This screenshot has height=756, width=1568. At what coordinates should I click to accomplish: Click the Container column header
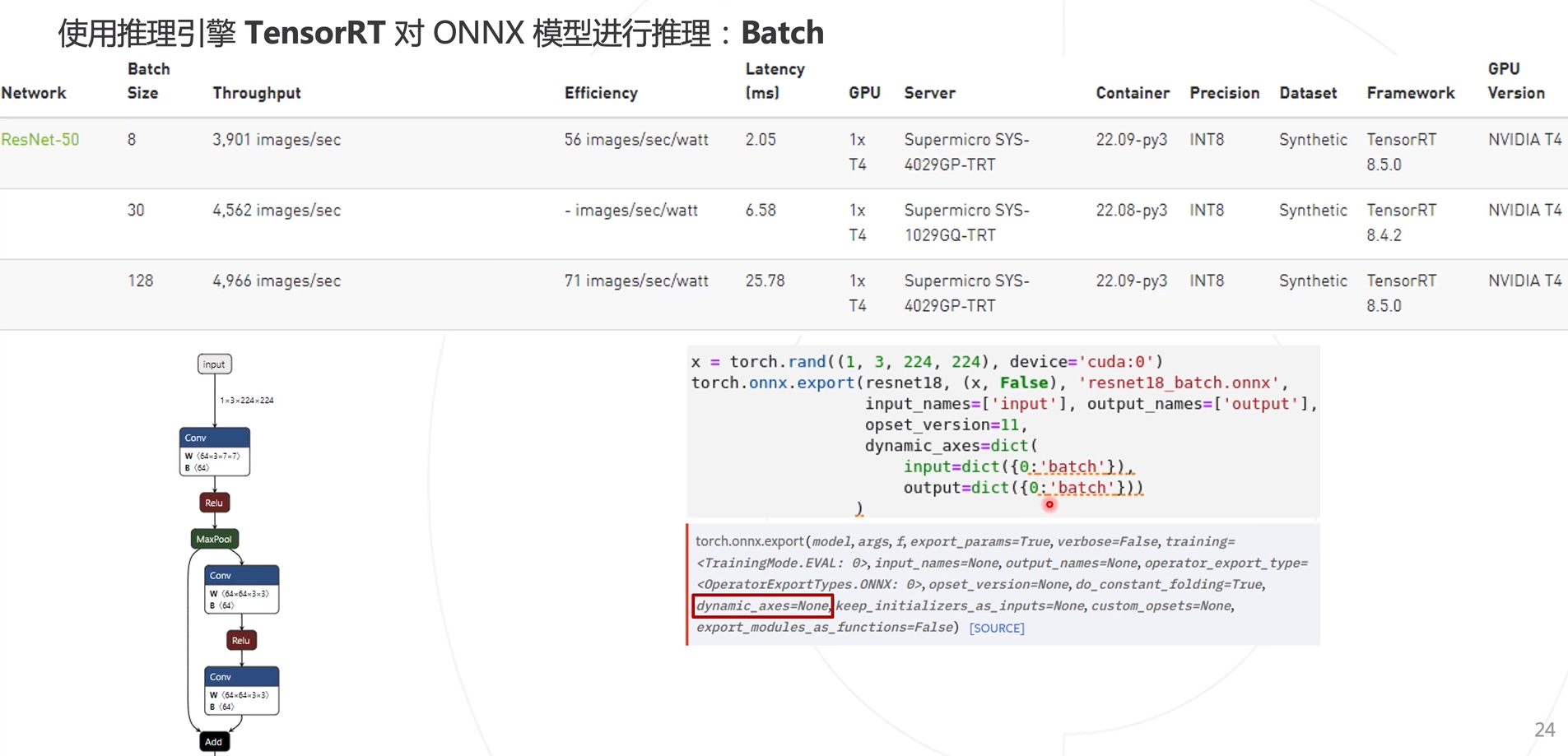[1133, 93]
